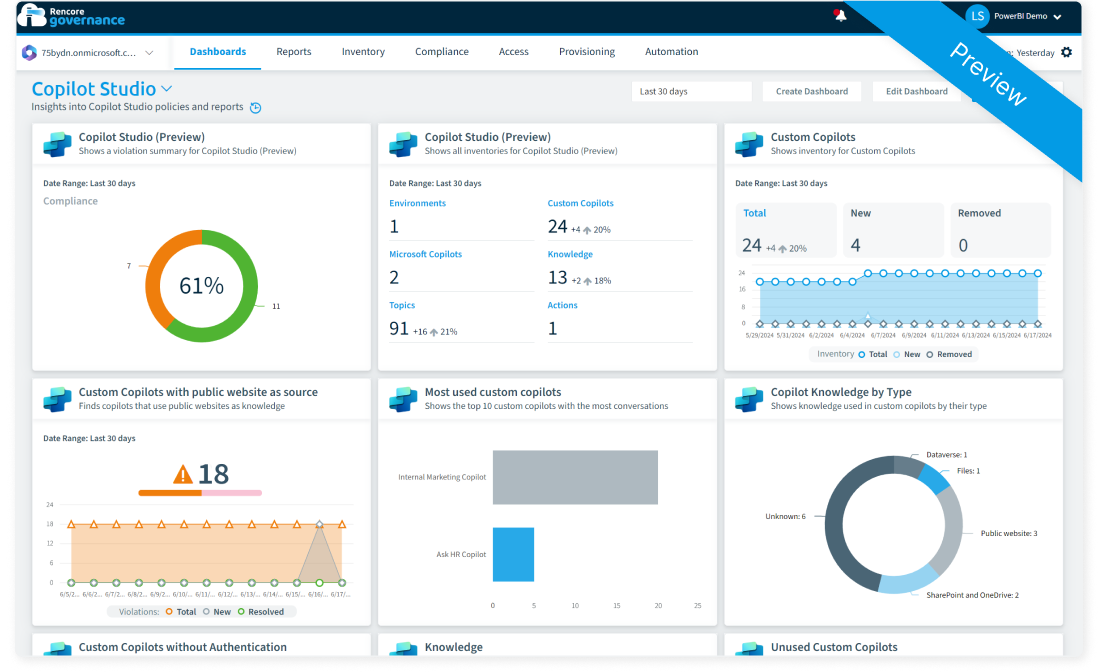The width and height of the screenshot is (1098, 672).
Task: Open the Last 30 days date range selector
Action: tap(691, 92)
